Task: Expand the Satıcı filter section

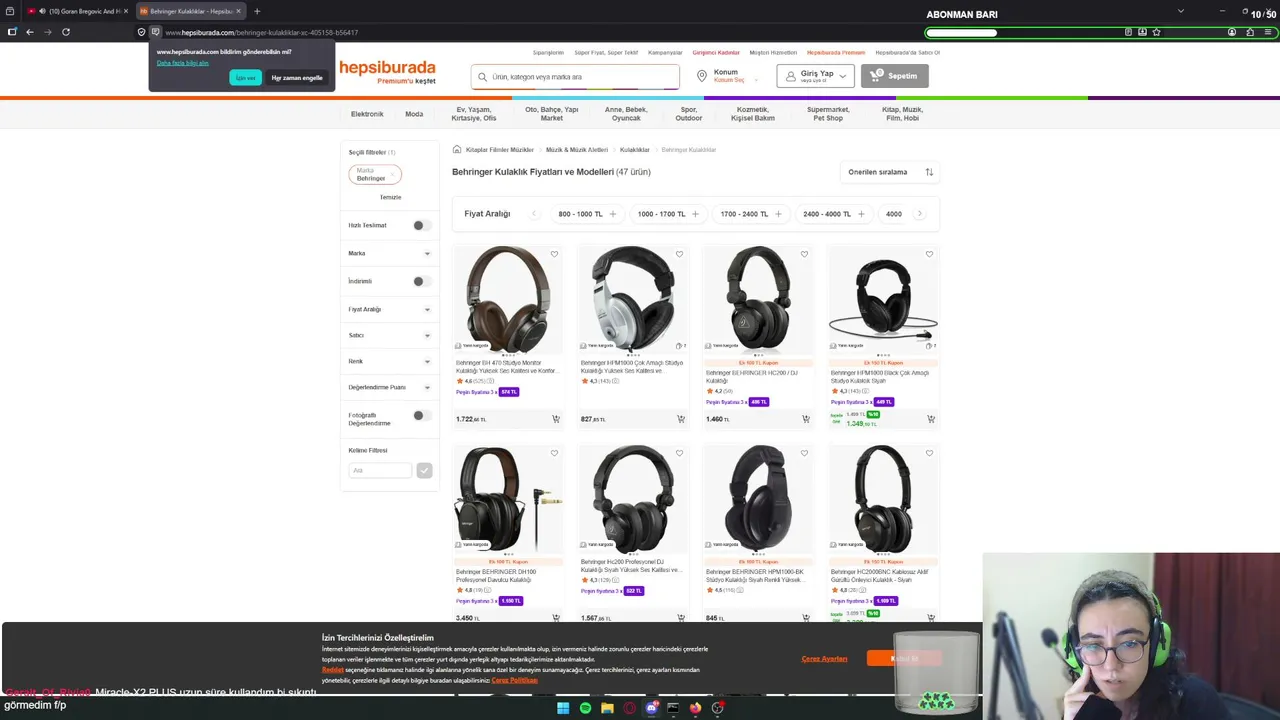Action: tap(390, 335)
